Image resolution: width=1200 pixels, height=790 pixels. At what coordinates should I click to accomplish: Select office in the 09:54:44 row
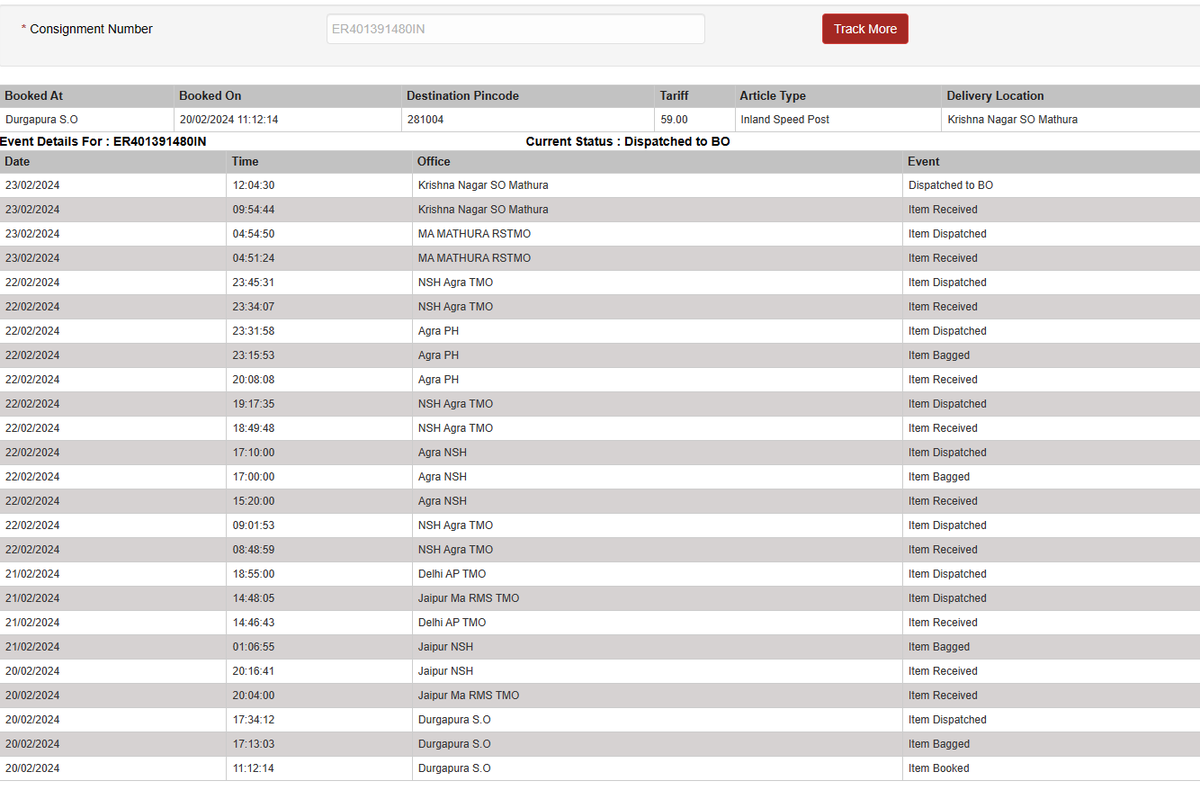point(483,210)
